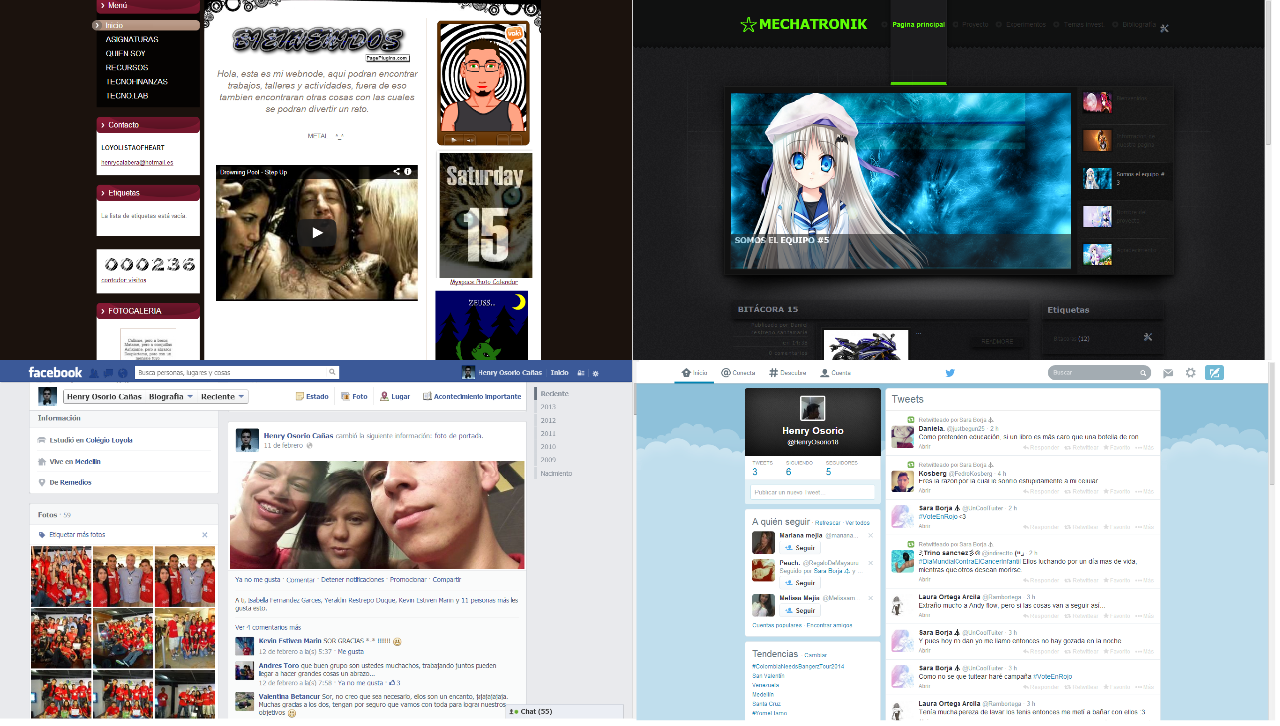Dismiss Mariana Mejía follow suggestion

[x=872, y=536]
